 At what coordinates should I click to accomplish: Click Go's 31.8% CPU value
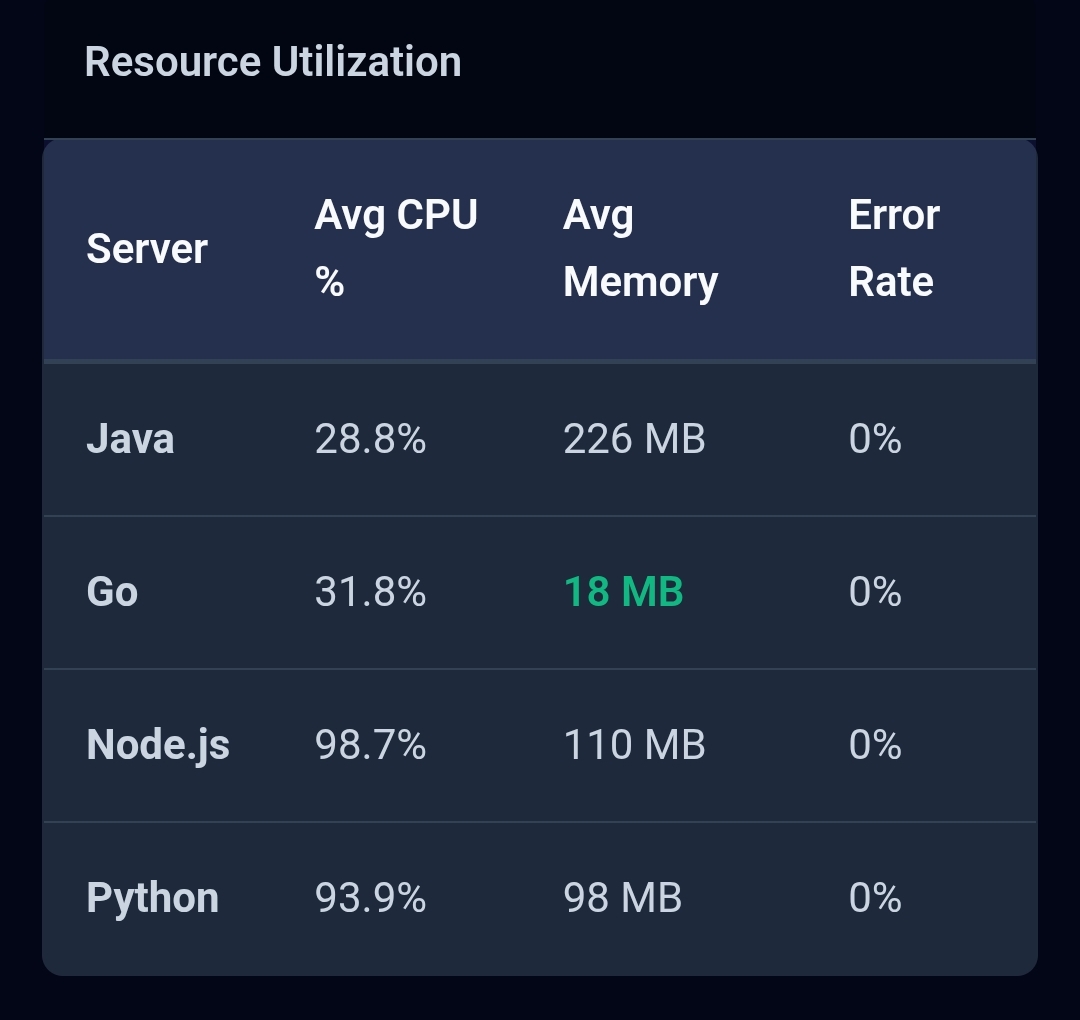tap(370, 592)
